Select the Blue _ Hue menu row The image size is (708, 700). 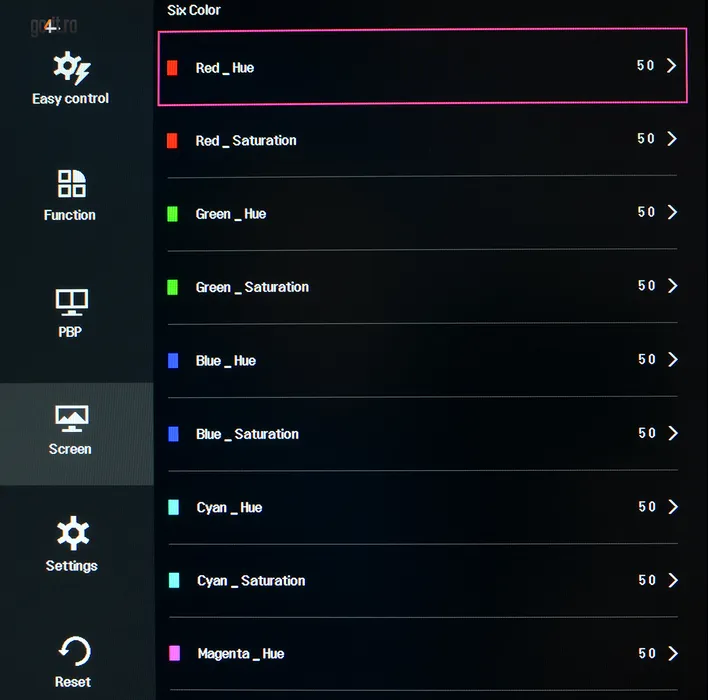click(x=420, y=360)
